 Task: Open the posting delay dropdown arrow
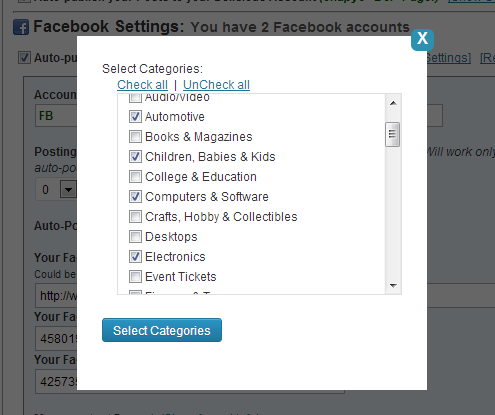coord(68,190)
